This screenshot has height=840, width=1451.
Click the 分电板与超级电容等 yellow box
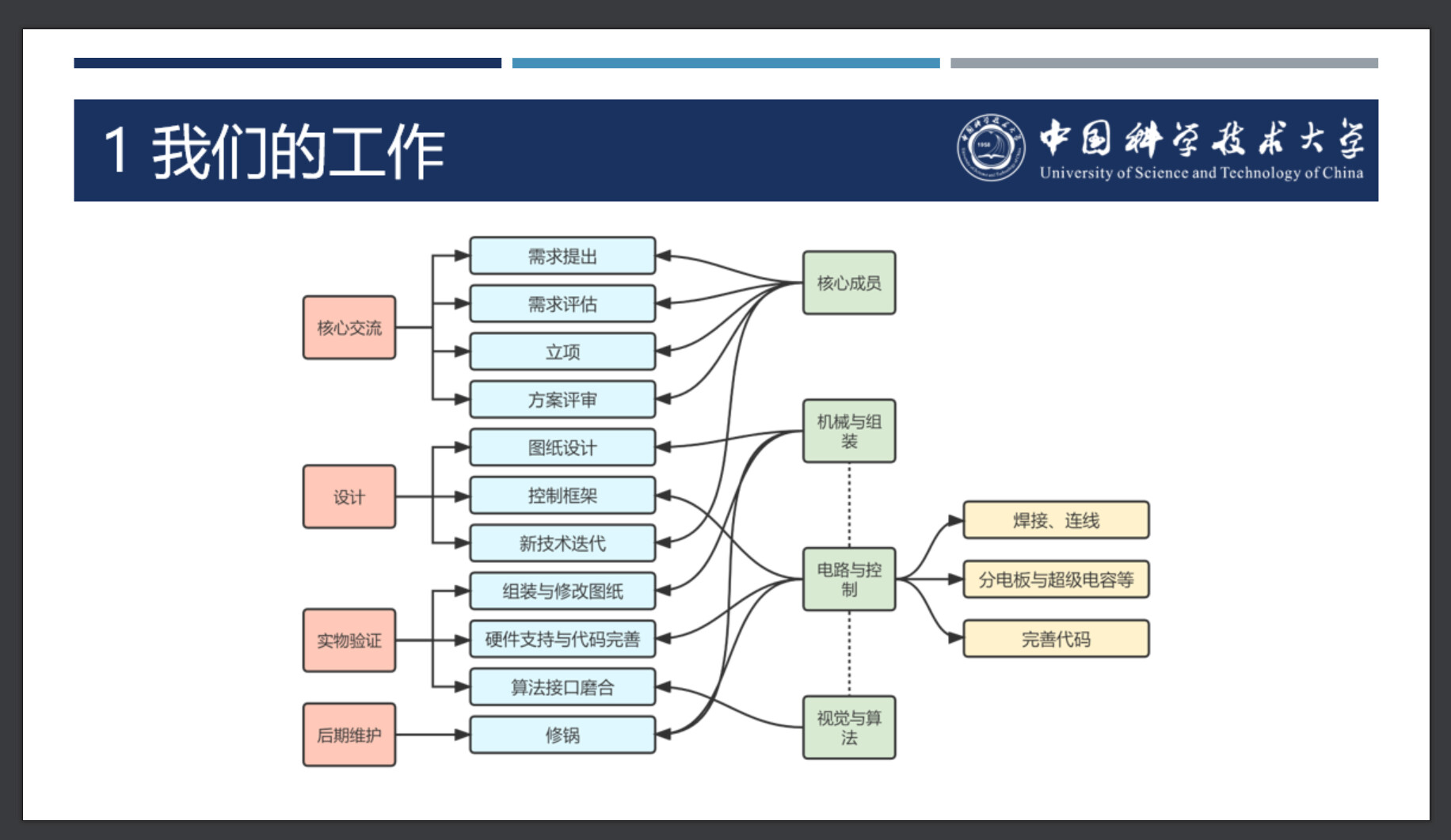pos(1056,580)
